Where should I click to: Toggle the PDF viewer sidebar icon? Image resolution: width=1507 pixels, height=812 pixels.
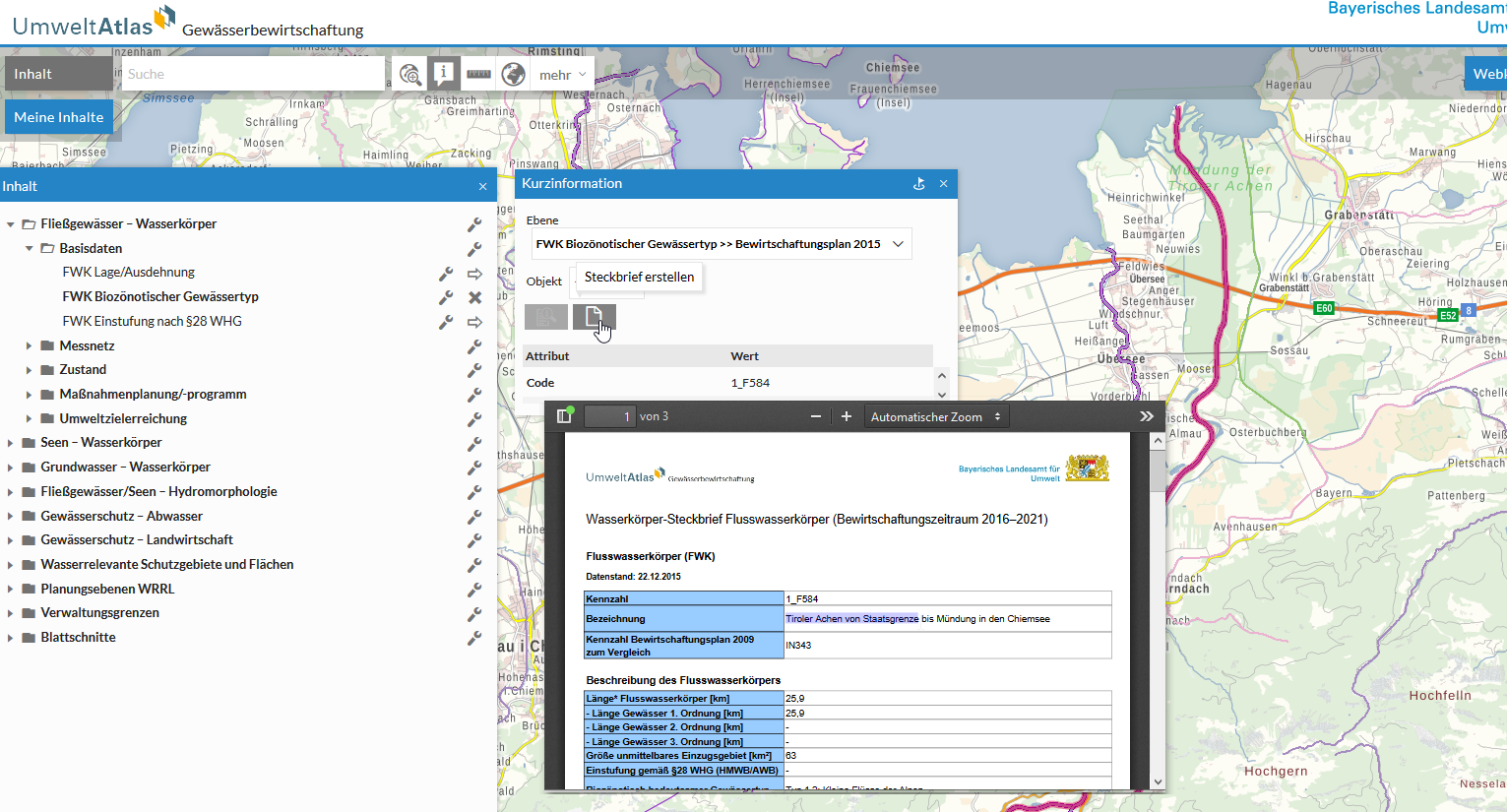coord(564,416)
